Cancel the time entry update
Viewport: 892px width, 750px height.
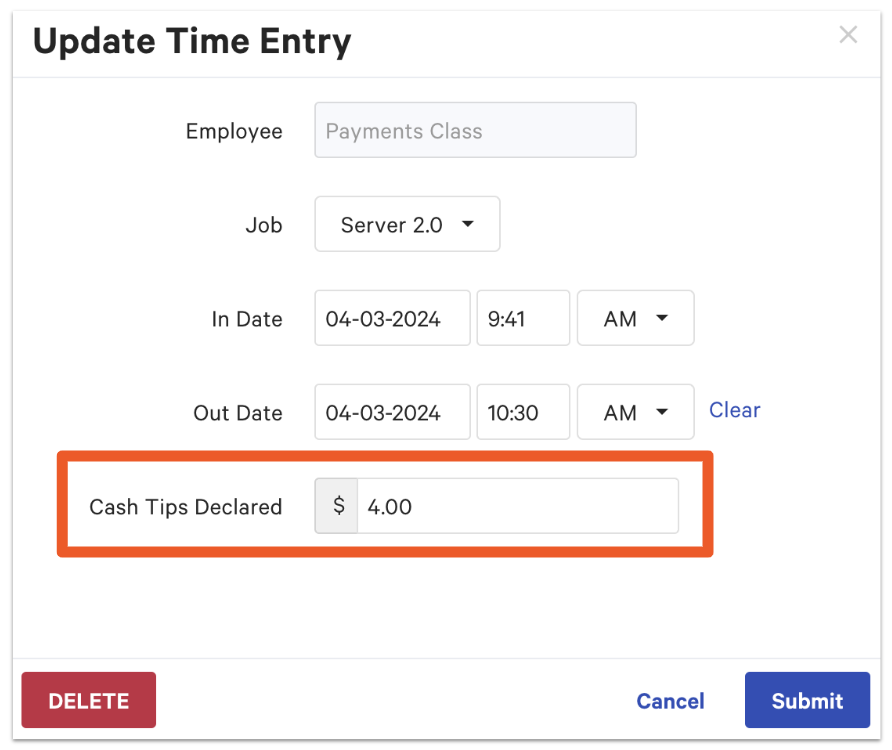[670, 701]
